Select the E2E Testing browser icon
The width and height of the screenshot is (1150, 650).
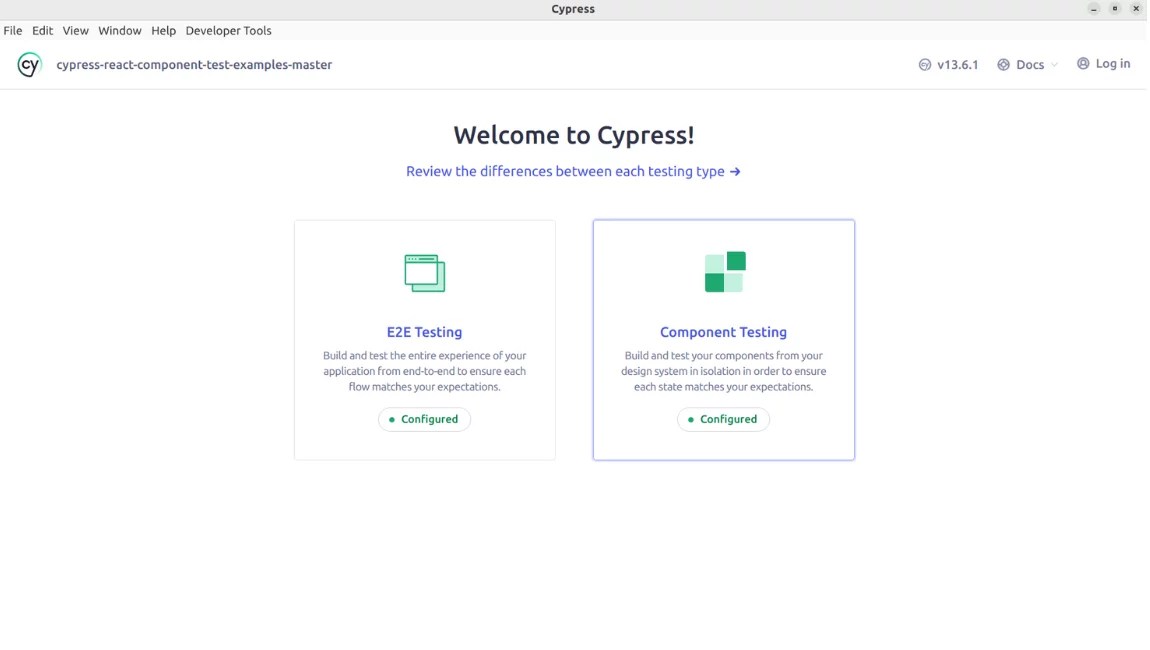point(424,271)
